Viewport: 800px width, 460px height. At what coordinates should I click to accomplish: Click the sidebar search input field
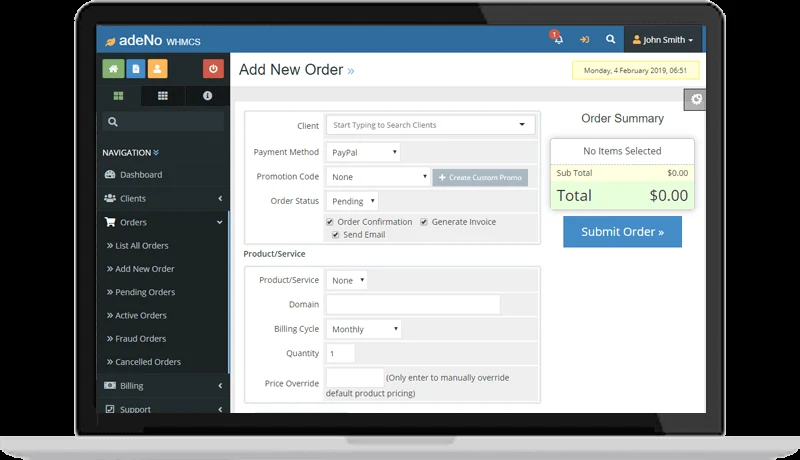(x=163, y=122)
